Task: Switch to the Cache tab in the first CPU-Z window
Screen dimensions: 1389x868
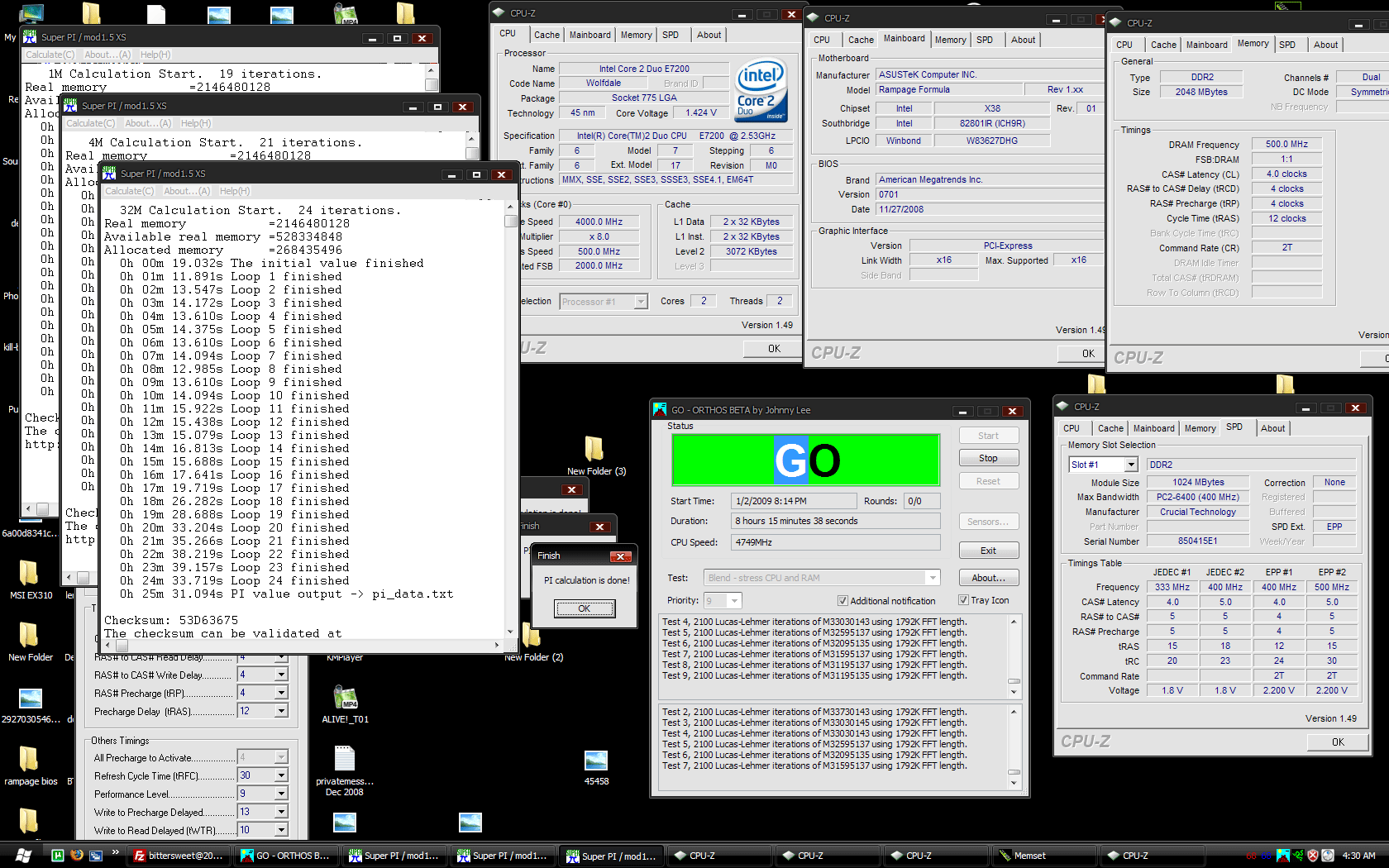Action: [x=547, y=35]
